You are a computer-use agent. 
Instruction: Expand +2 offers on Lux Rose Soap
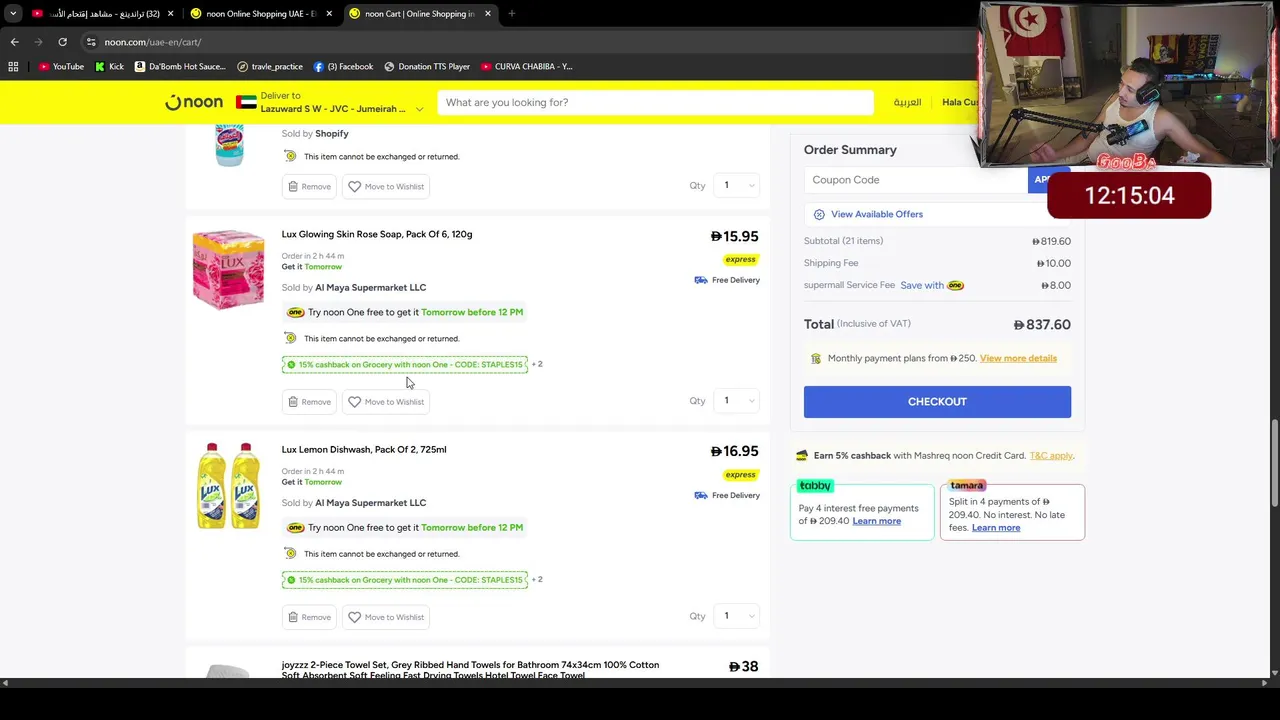pyautogui.click(x=537, y=364)
